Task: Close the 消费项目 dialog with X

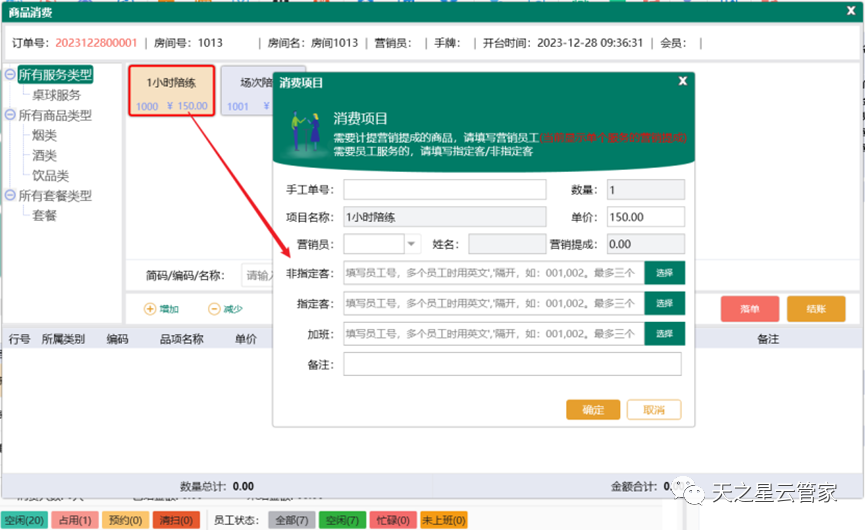Action: point(683,81)
